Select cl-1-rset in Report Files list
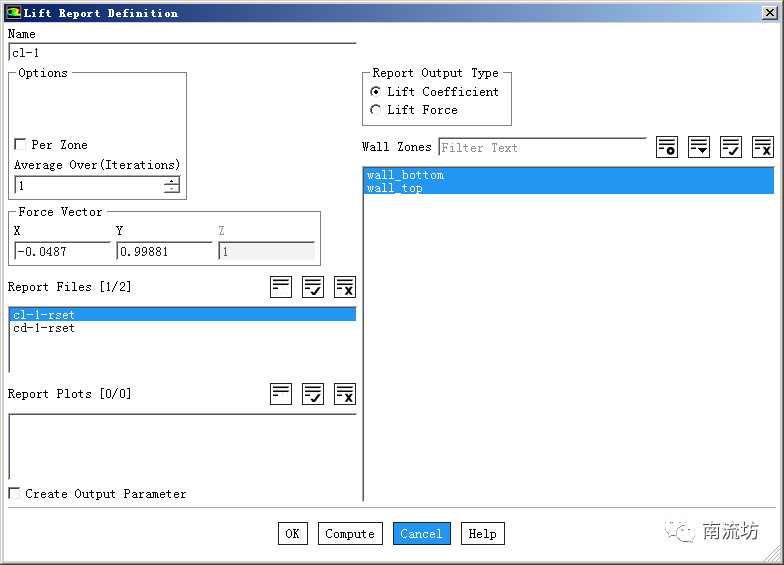The image size is (784, 565). (x=183, y=314)
